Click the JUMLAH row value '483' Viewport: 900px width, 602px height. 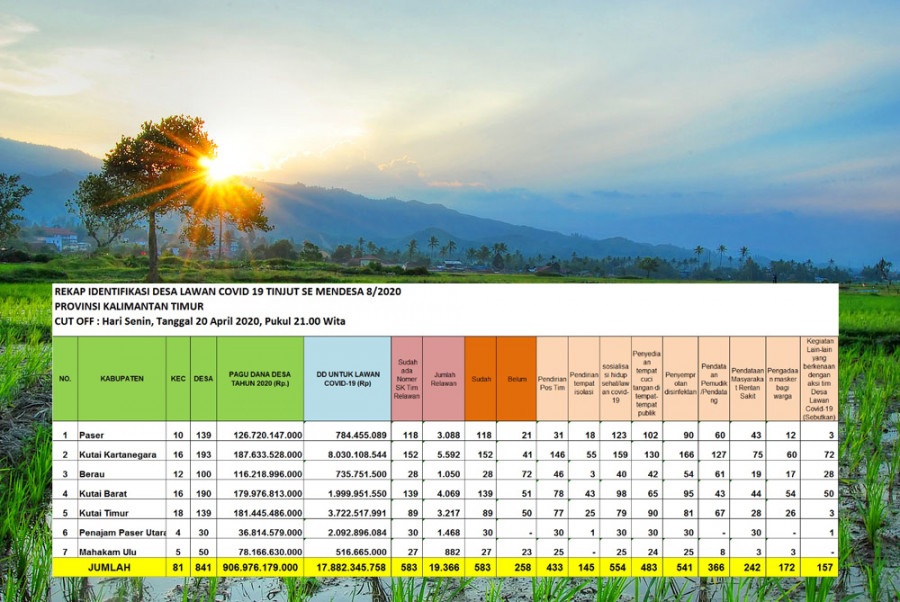click(649, 567)
